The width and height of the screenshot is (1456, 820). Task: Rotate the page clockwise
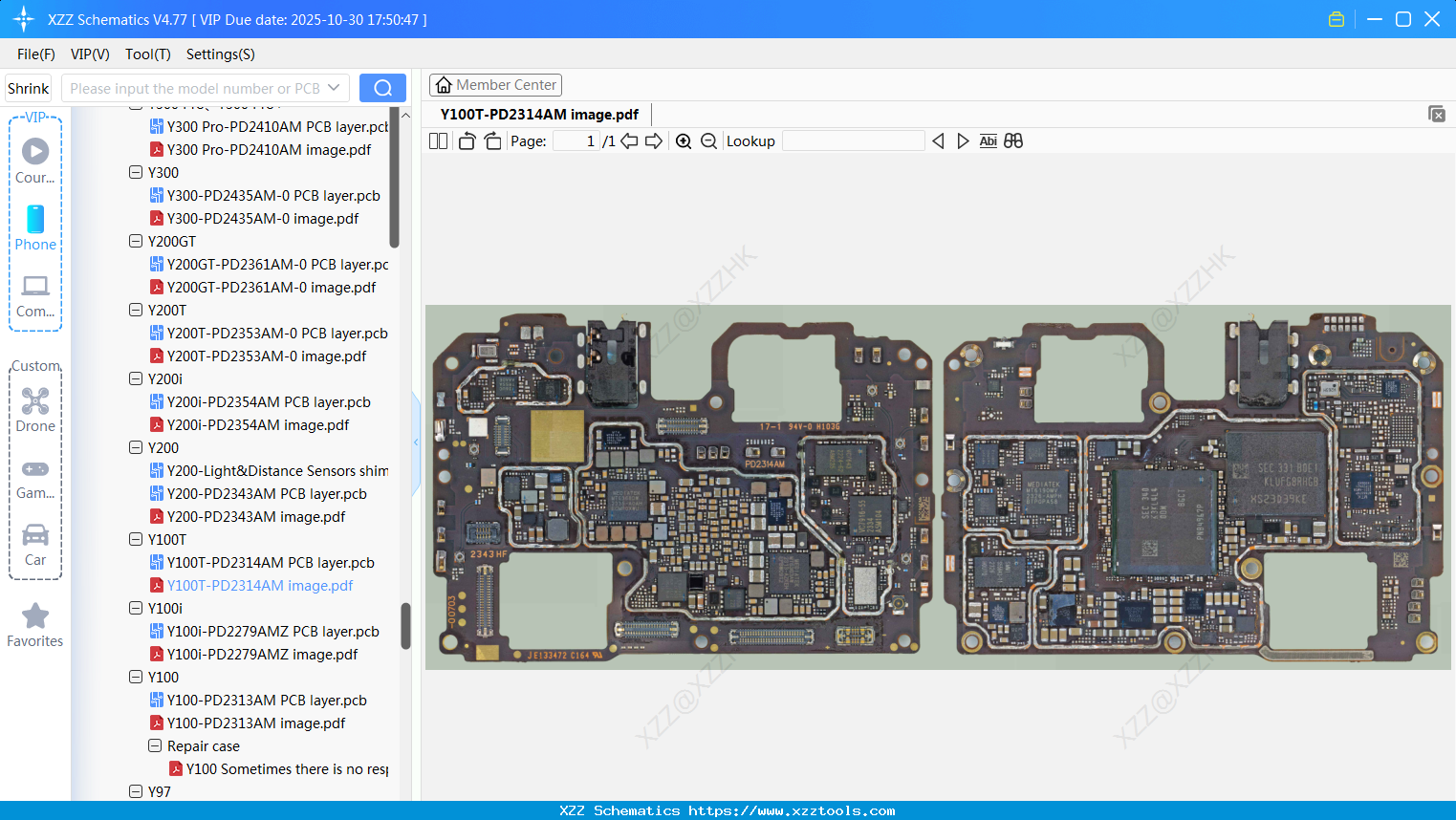pyautogui.click(x=492, y=141)
